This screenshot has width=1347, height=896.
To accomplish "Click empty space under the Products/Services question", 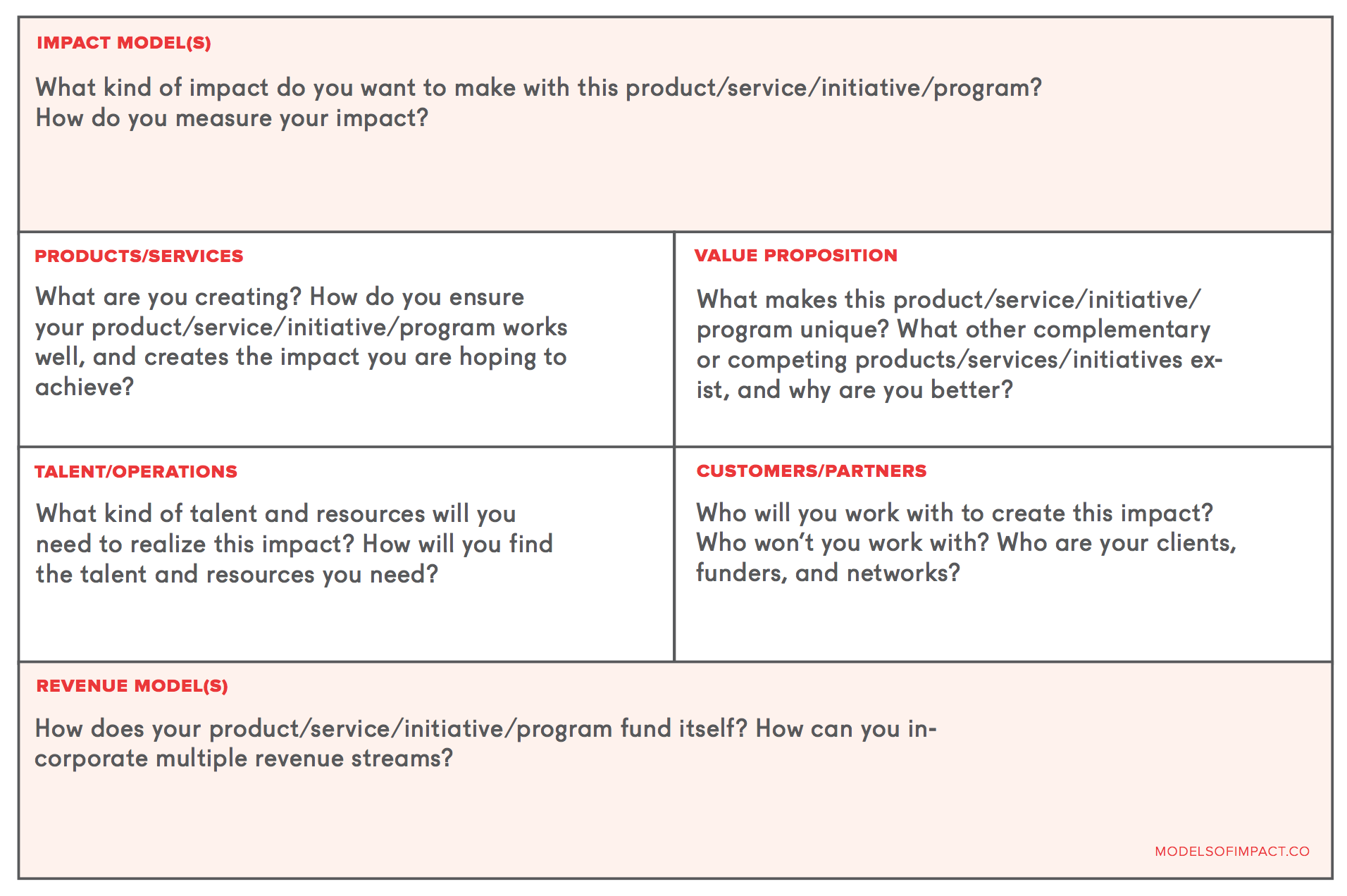I will pyautogui.click(x=346, y=423).
